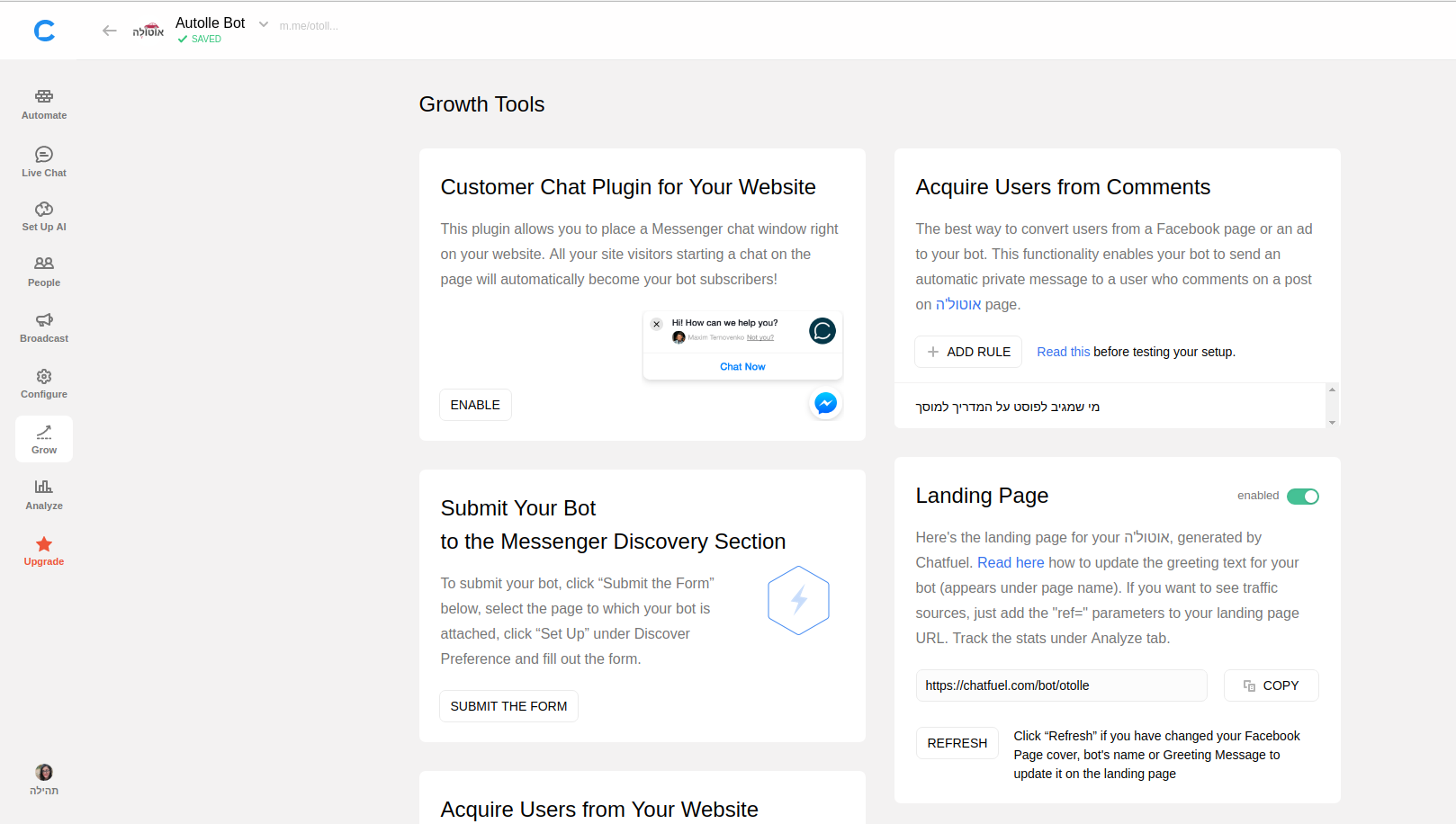Copy the landing page URL
This screenshot has height=824, width=1456.
(x=1271, y=685)
